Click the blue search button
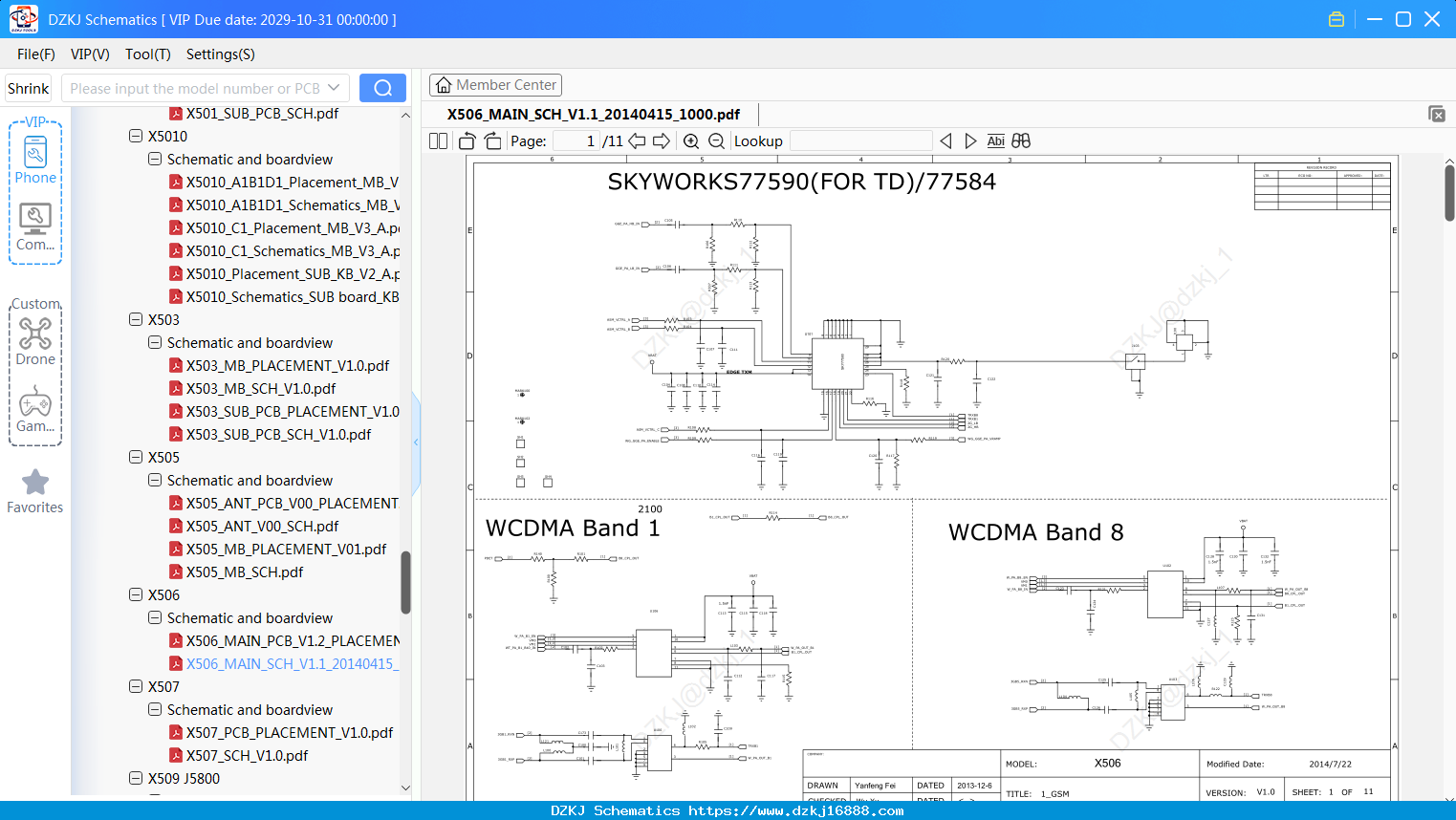This screenshot has height=820, width=1456. (x=382, y=88)
